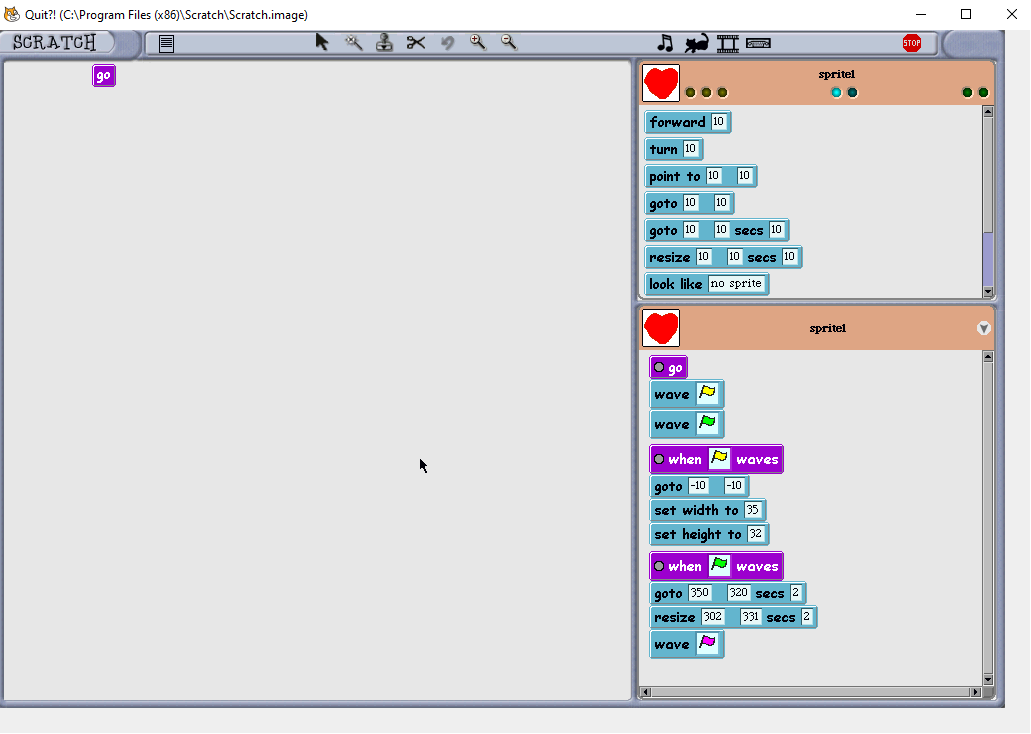The width and height of the screenshot is (1031, 734).
Task: Toggle the cyan round indicator beside sprite1
Action: pyautogui.click(x=836, y=92)
